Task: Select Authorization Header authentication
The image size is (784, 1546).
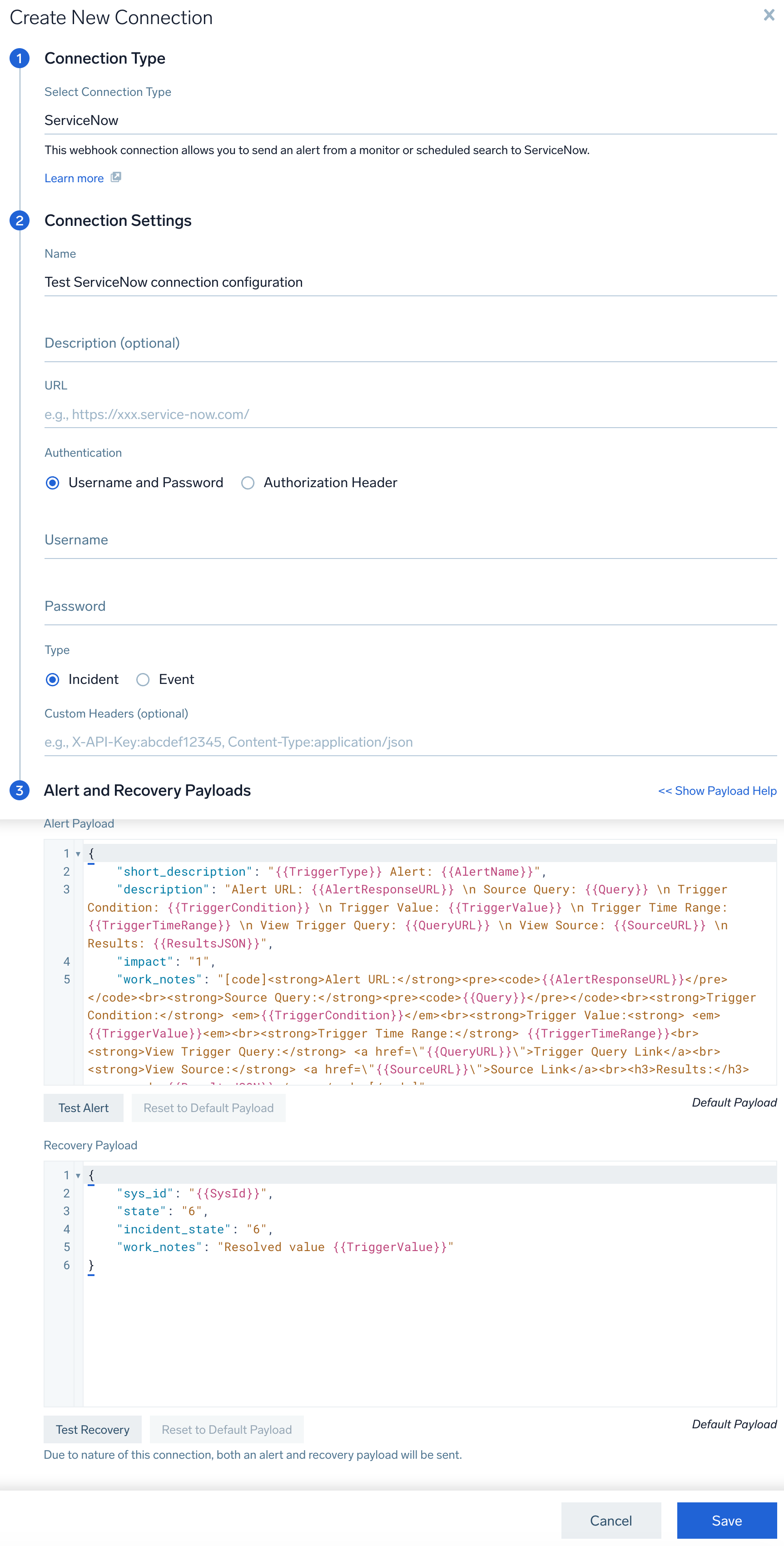Action: pyautogui.click(x=248, y=483)
